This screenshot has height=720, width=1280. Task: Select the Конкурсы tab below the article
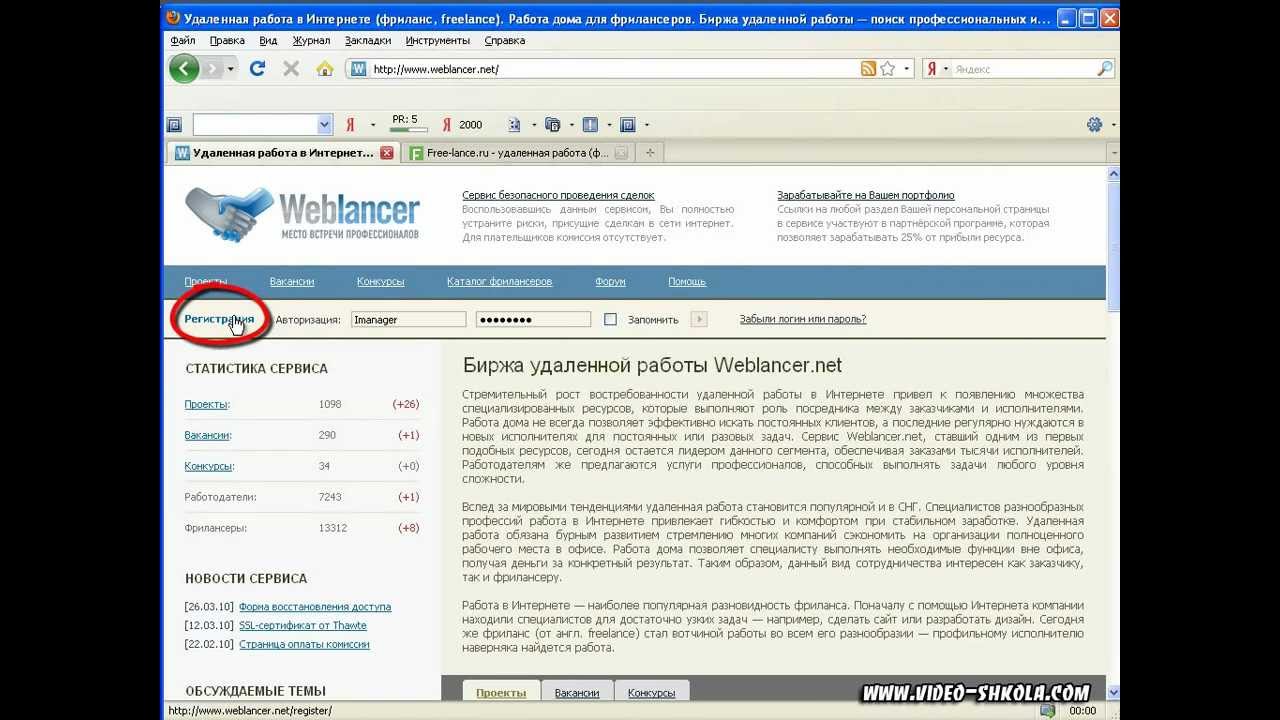click(651, 692)
